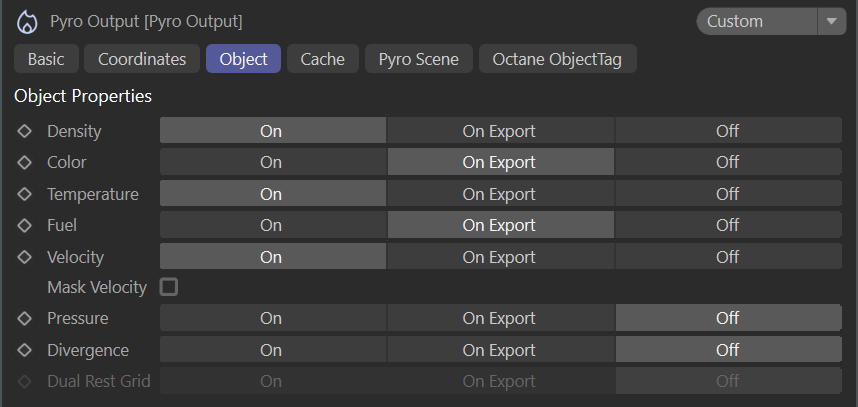The image size is (858, 407).
Task: Set Divergence to On
Action: (x=271, y=350)
